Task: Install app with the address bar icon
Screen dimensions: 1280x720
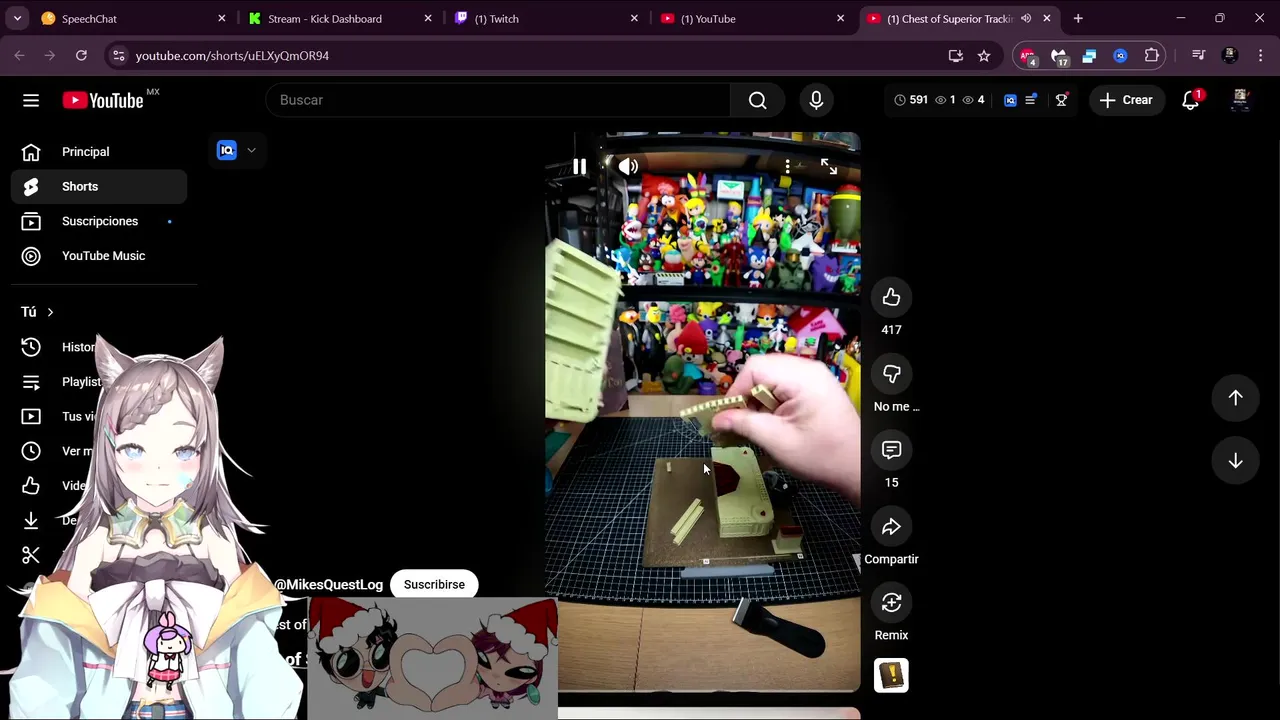Action: 956,56
